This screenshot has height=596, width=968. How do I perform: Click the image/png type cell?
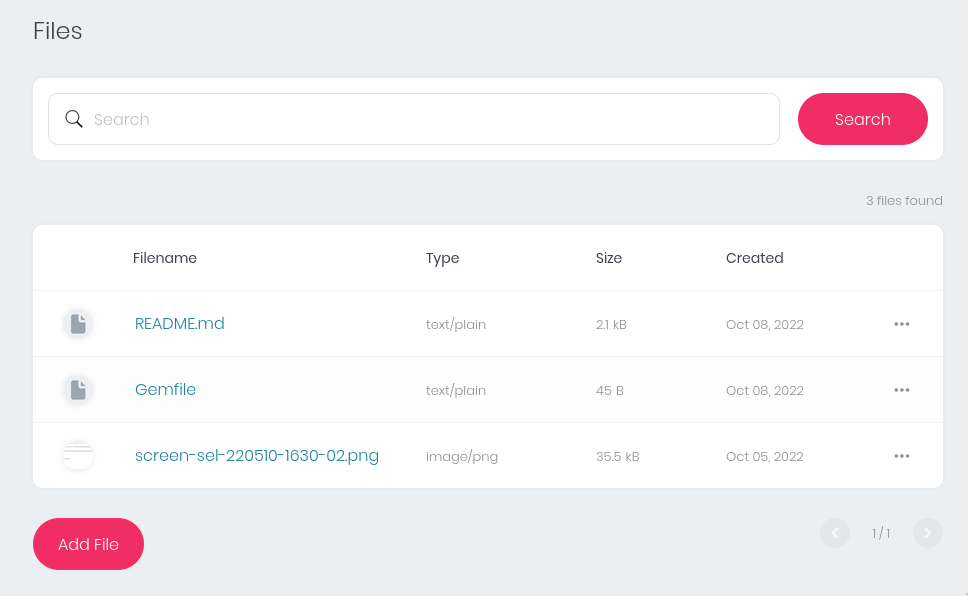coord(462,456)
